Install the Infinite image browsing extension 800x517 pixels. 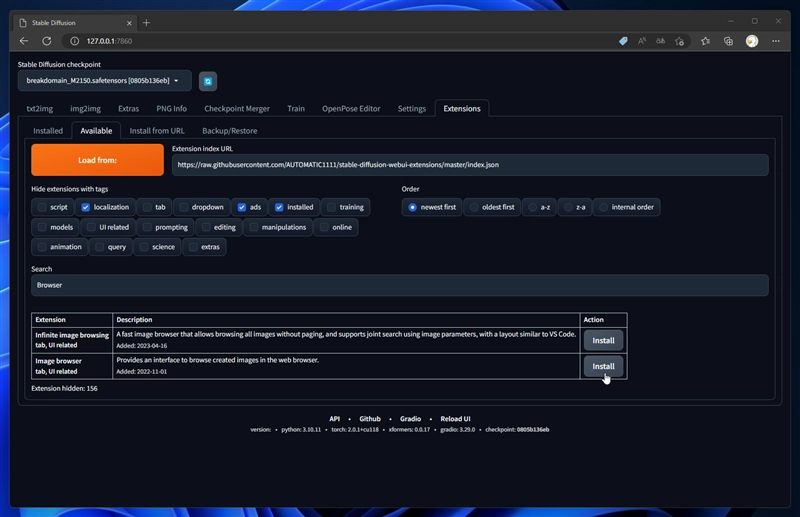click(x=603, y=340)
